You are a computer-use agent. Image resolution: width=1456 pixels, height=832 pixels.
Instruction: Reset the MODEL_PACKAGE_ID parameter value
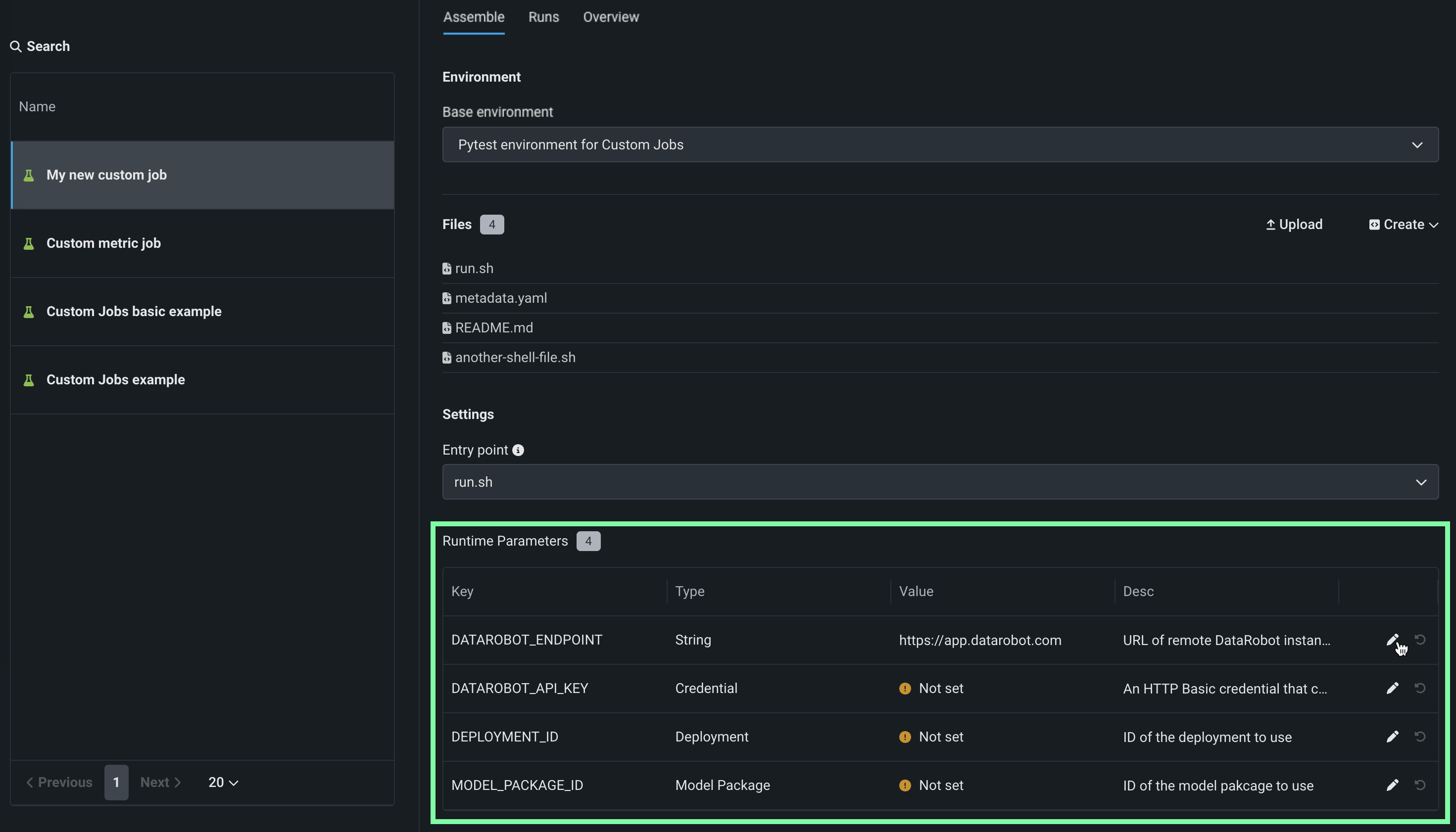pos(1420,785)
